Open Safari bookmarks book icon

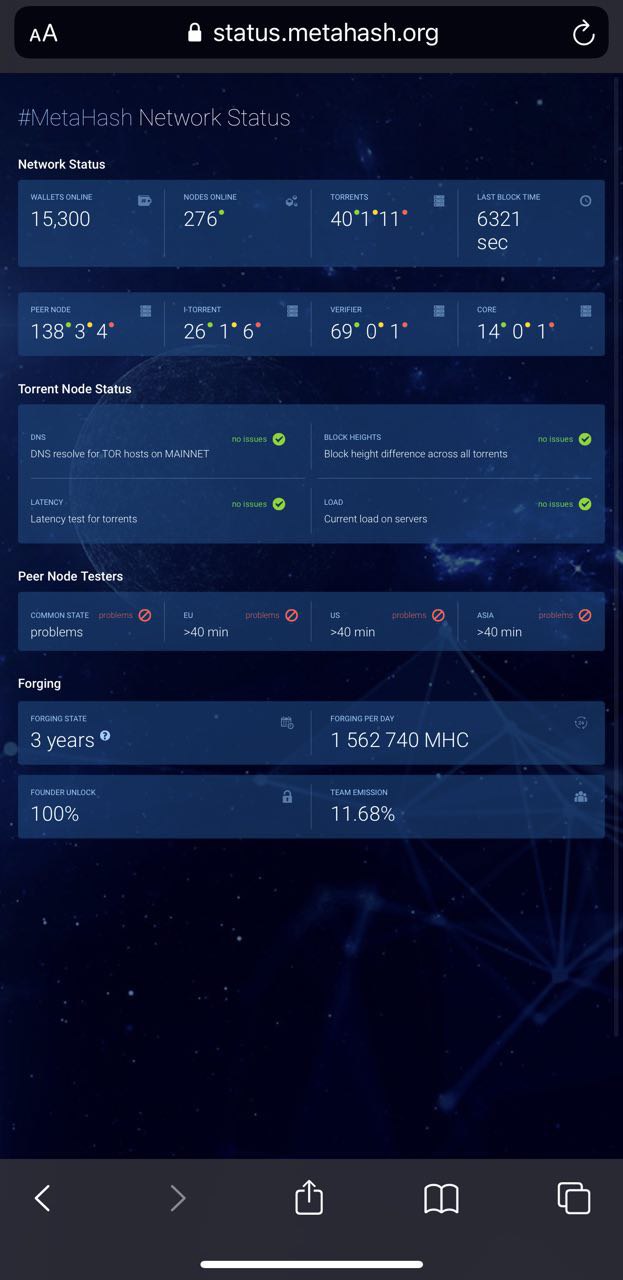point(441,1198)
